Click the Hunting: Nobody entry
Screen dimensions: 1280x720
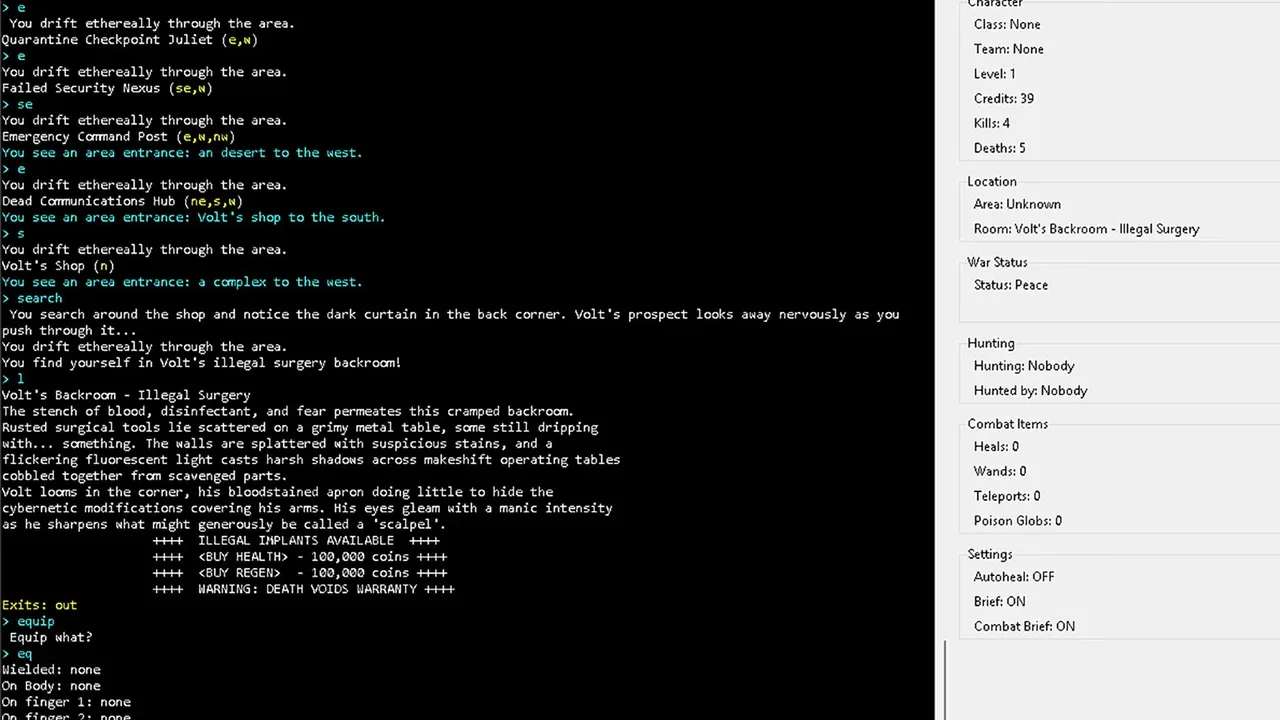pos(1024,366)
